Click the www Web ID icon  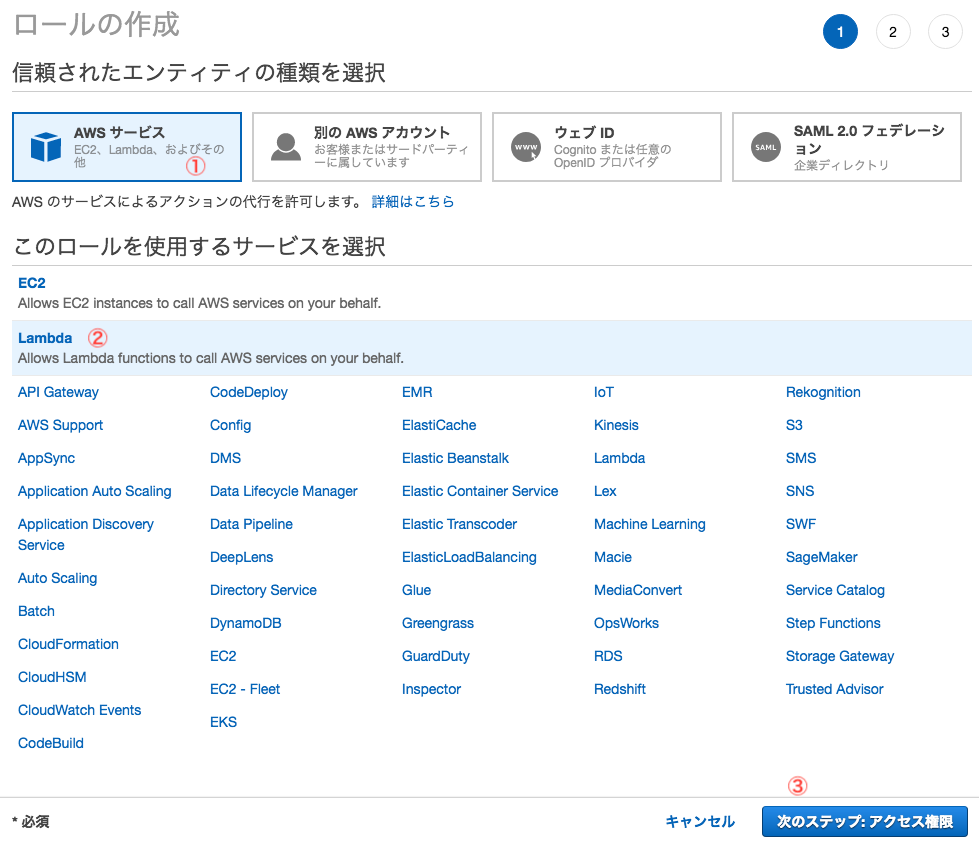(x=526, y=147)
